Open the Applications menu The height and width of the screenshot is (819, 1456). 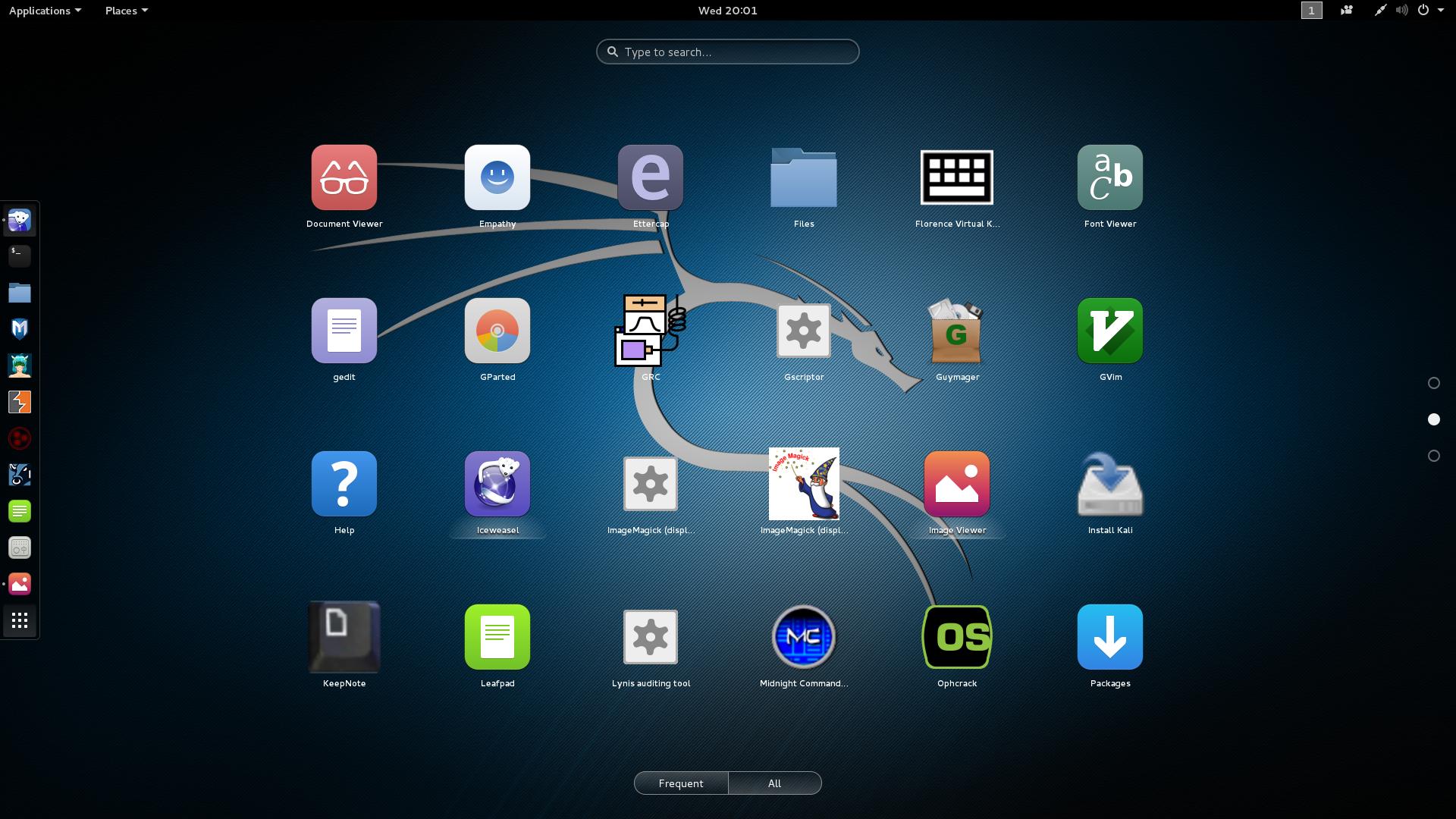click(x=45, y=11)
